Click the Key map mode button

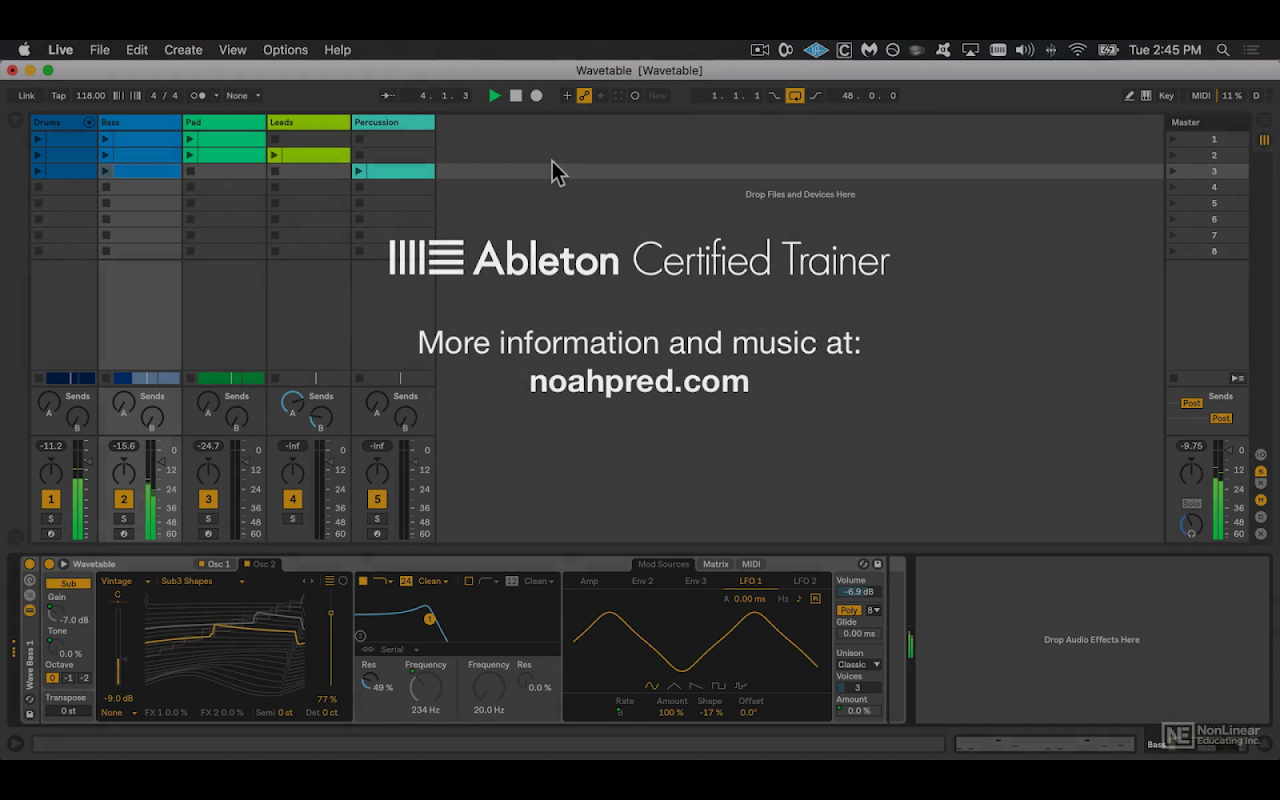coord(1166,96)
